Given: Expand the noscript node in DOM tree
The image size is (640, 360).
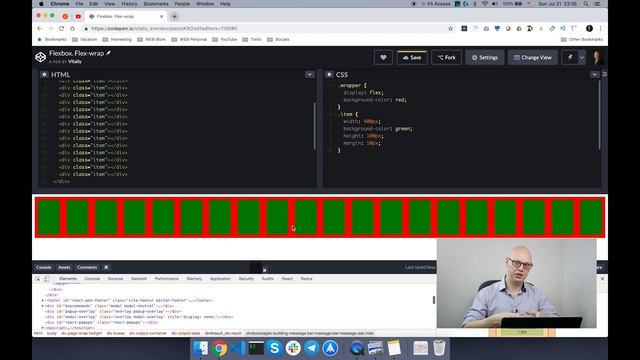Looking at the screenshot, I should coord(42,328).
